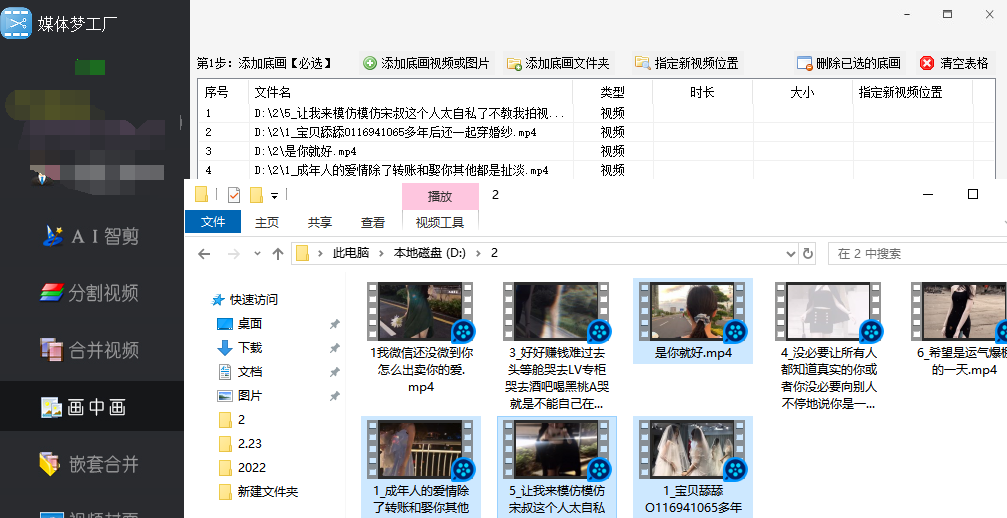Select video 3_好好赚钱难过去 thumbnail
Viewport: 1007px width, 518px height.
pos(557,312)
